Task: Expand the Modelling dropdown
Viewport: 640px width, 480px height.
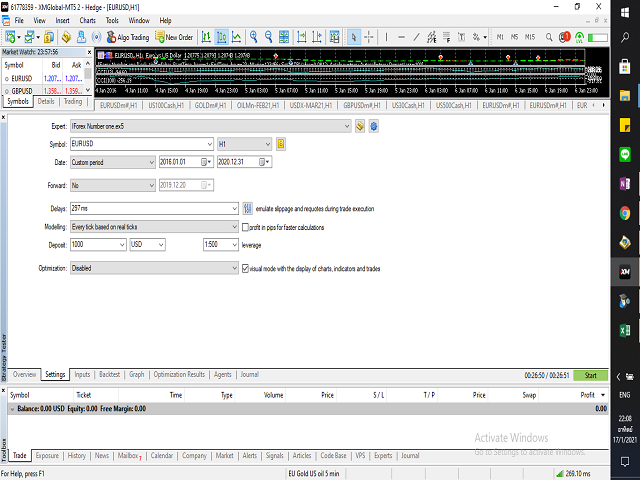Action: pyautogui.click(x=232, y=227)
